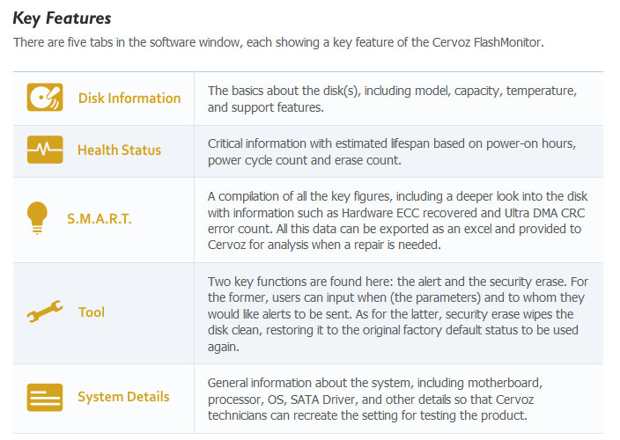Select the Disk Information label

coord(129,98)
